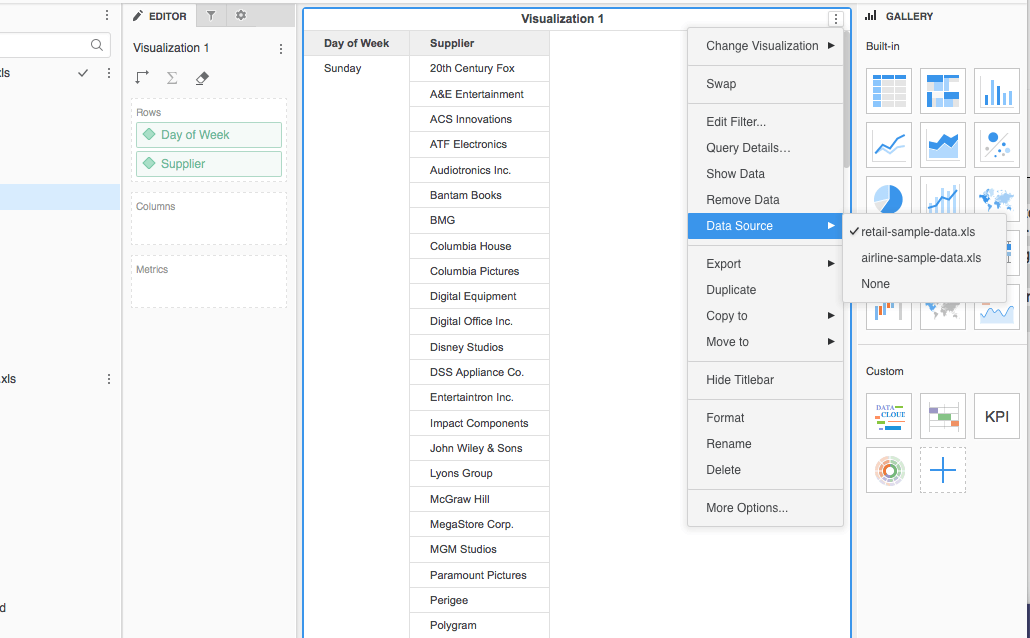Click the eraser clear icon in Editor
This screenshot has height=638, width=1030.
202,78
